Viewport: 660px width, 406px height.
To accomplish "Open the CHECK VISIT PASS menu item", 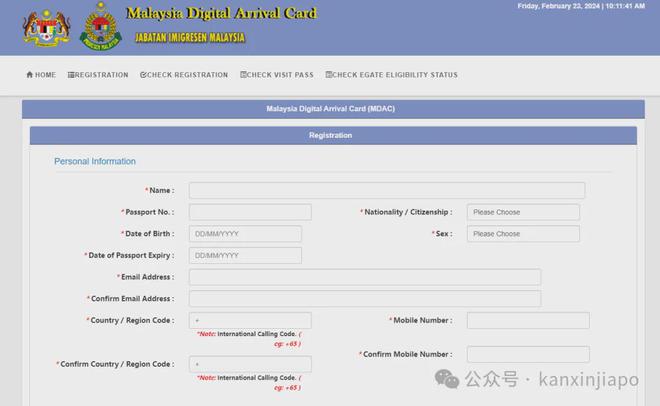I will [277, 75].
